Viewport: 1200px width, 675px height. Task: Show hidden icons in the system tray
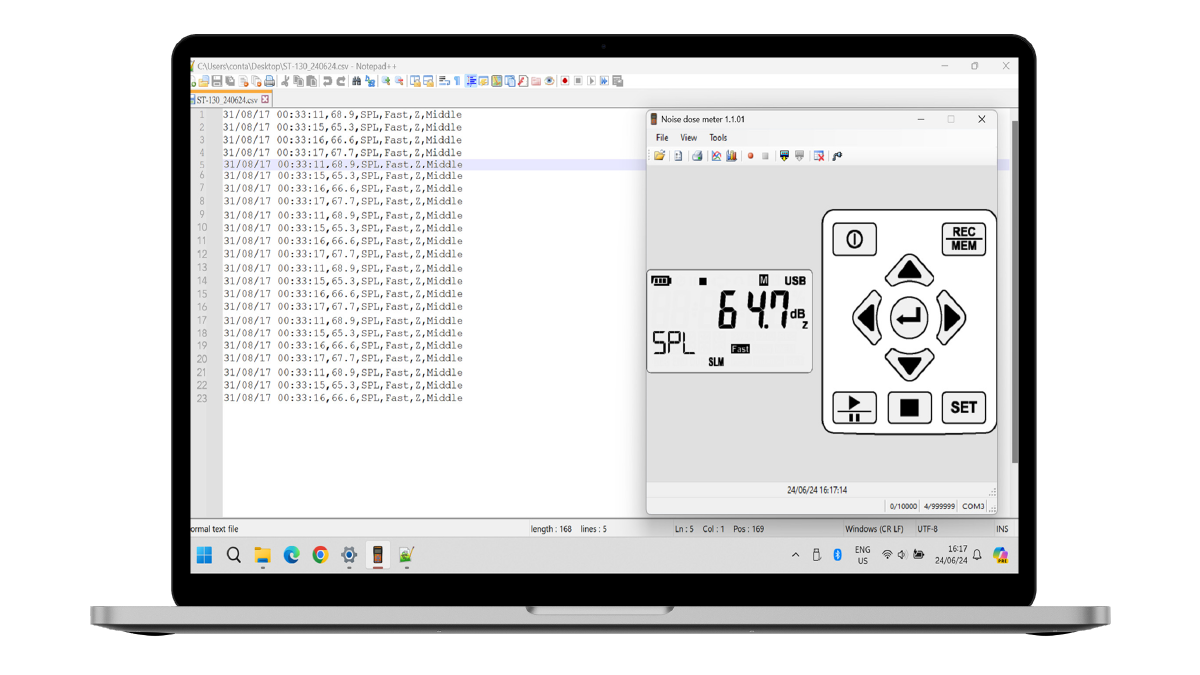pyautogui.click(x=796, y=555)
